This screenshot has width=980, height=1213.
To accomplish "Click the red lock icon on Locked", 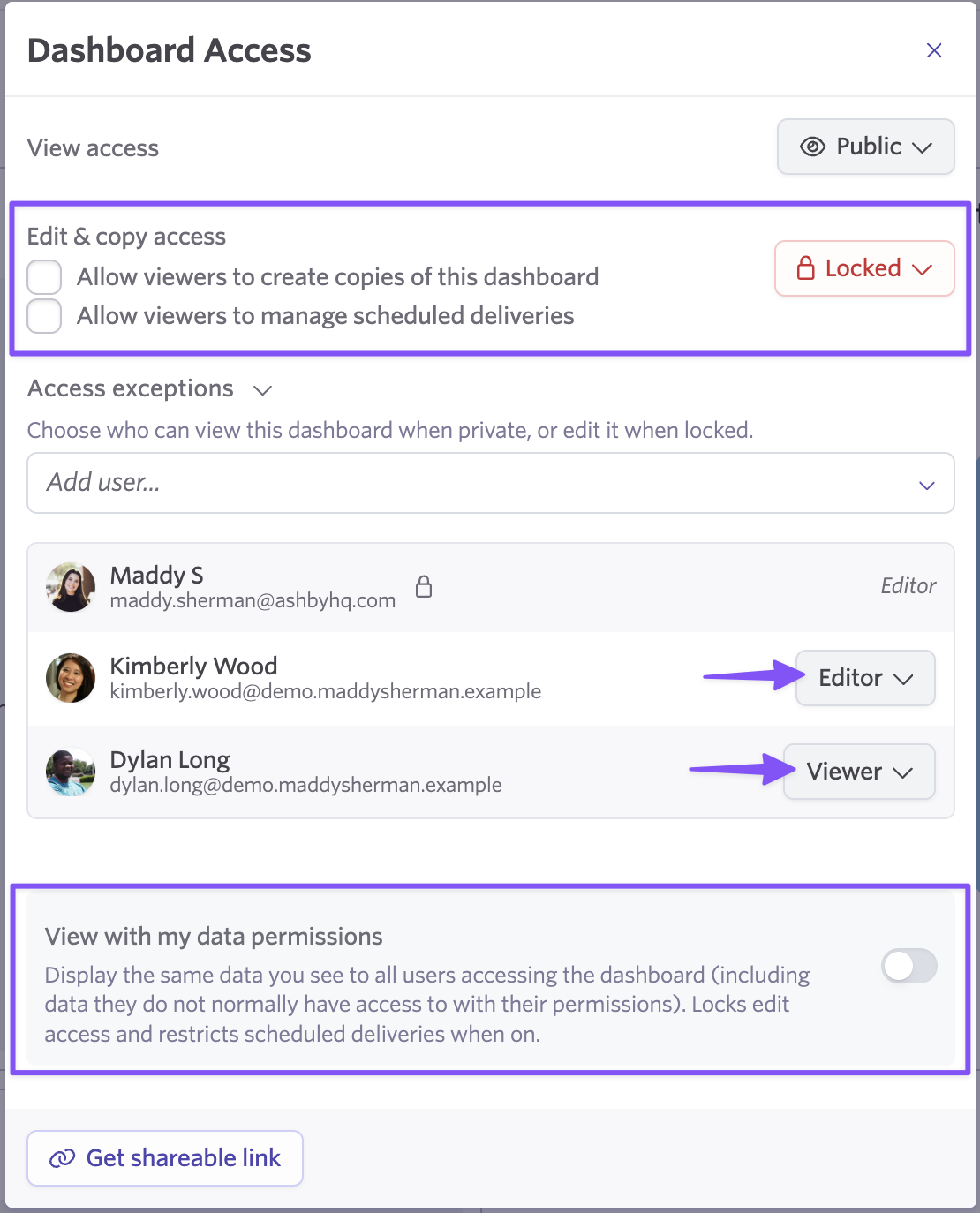I will pyautogui.click(x=805, y=268).
